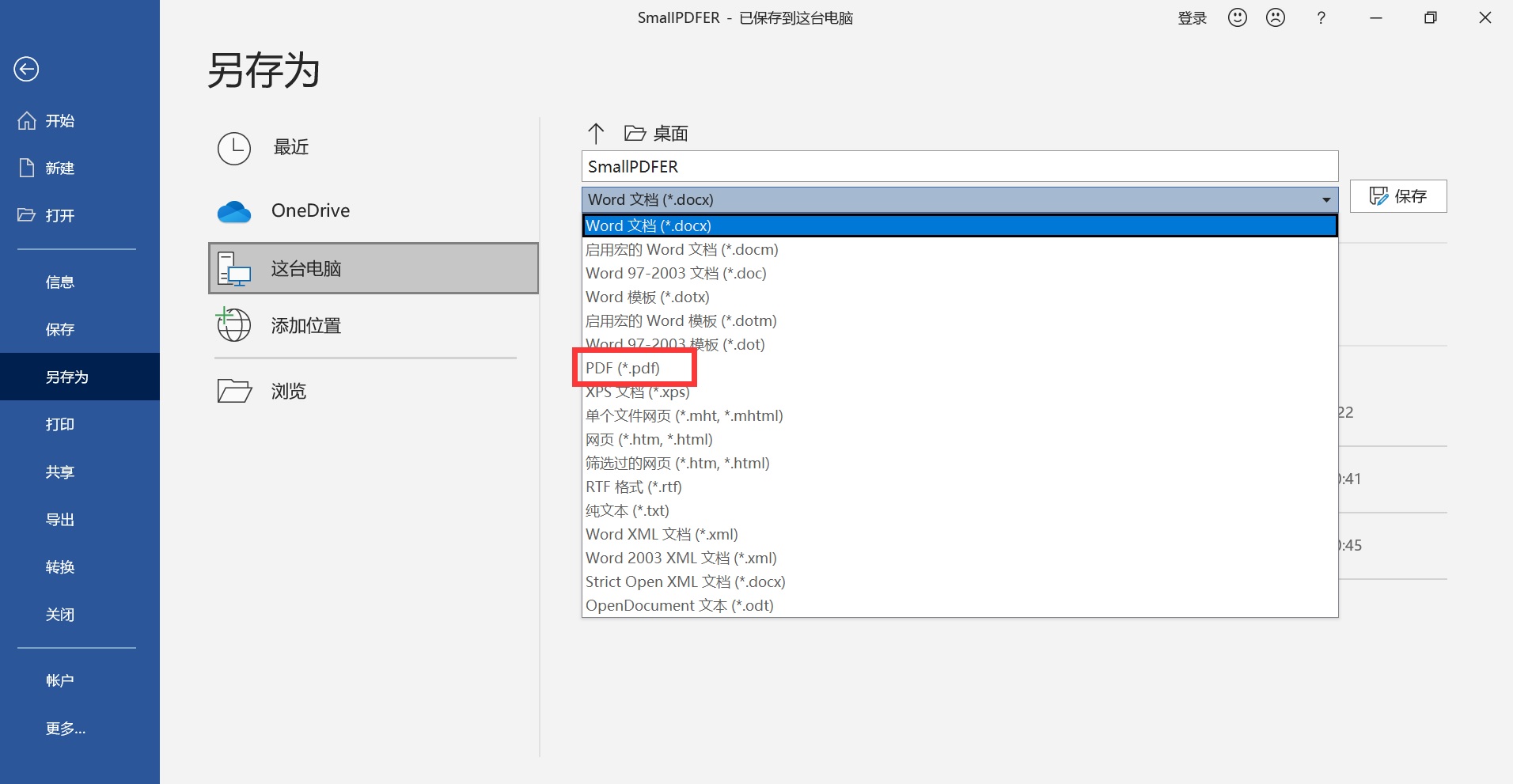The width and height of the screenshot is (1513, 784).
Task: Select PDF (*.pdf) format option
Action: coord(623,369)
